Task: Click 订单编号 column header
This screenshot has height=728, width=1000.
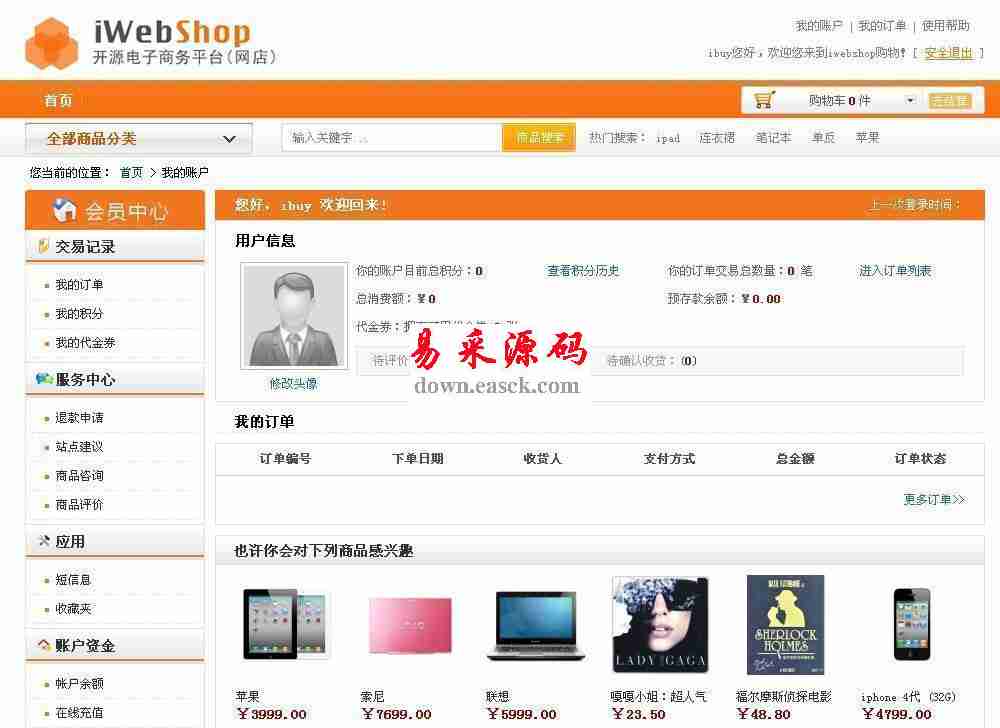Action: [x=285, y=458]
